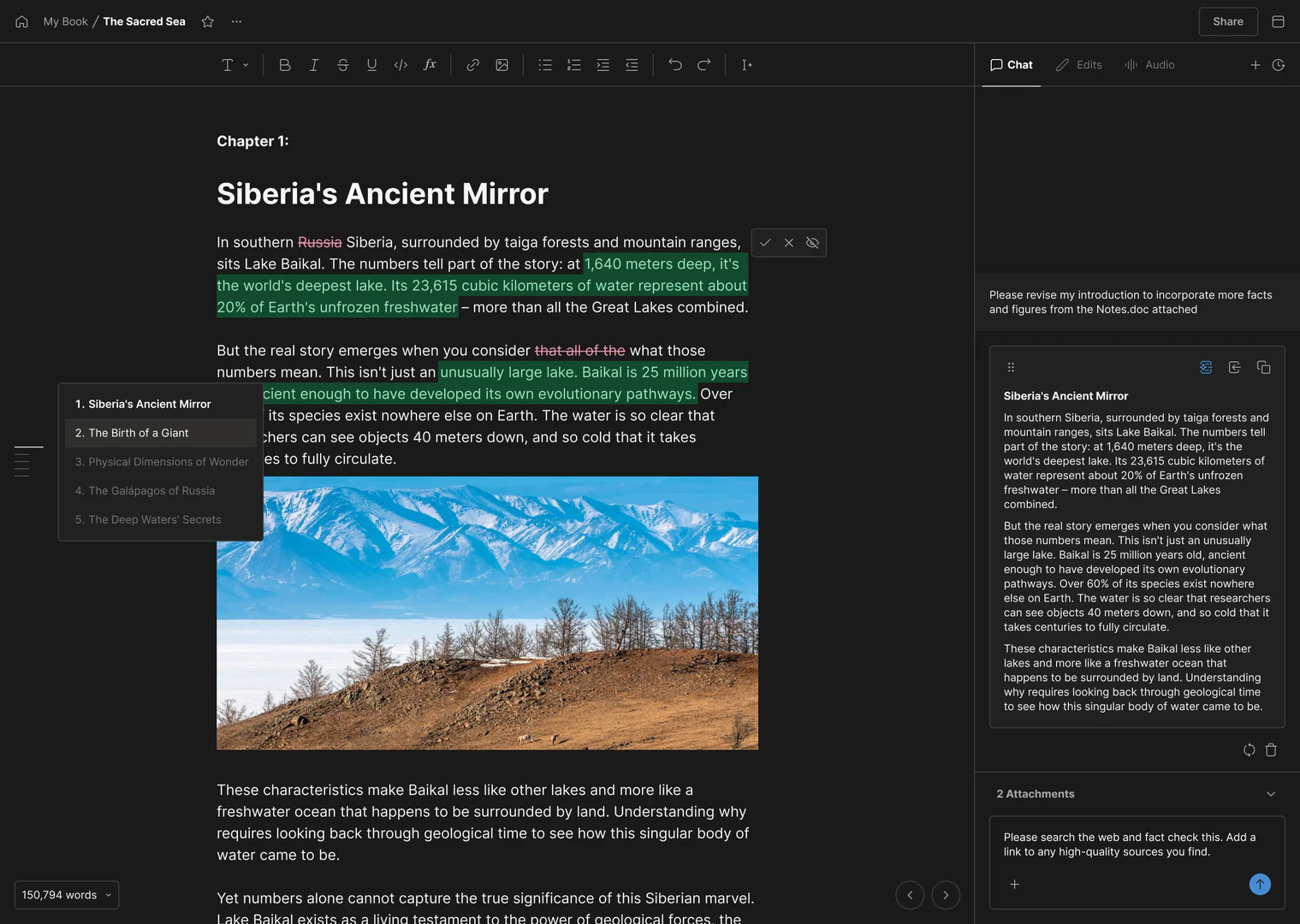Click the Share button
This screenshot has width=1300, height=924.
click(x=1228, y=21)
